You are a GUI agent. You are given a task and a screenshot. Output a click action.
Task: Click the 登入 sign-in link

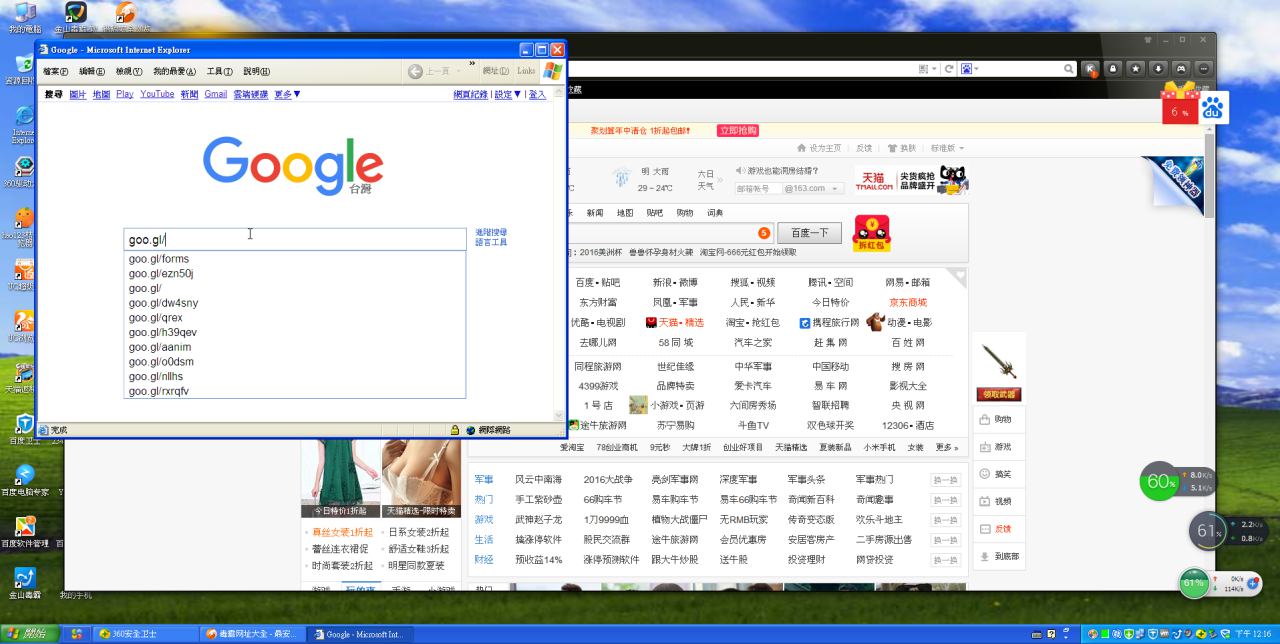[537, 94]
